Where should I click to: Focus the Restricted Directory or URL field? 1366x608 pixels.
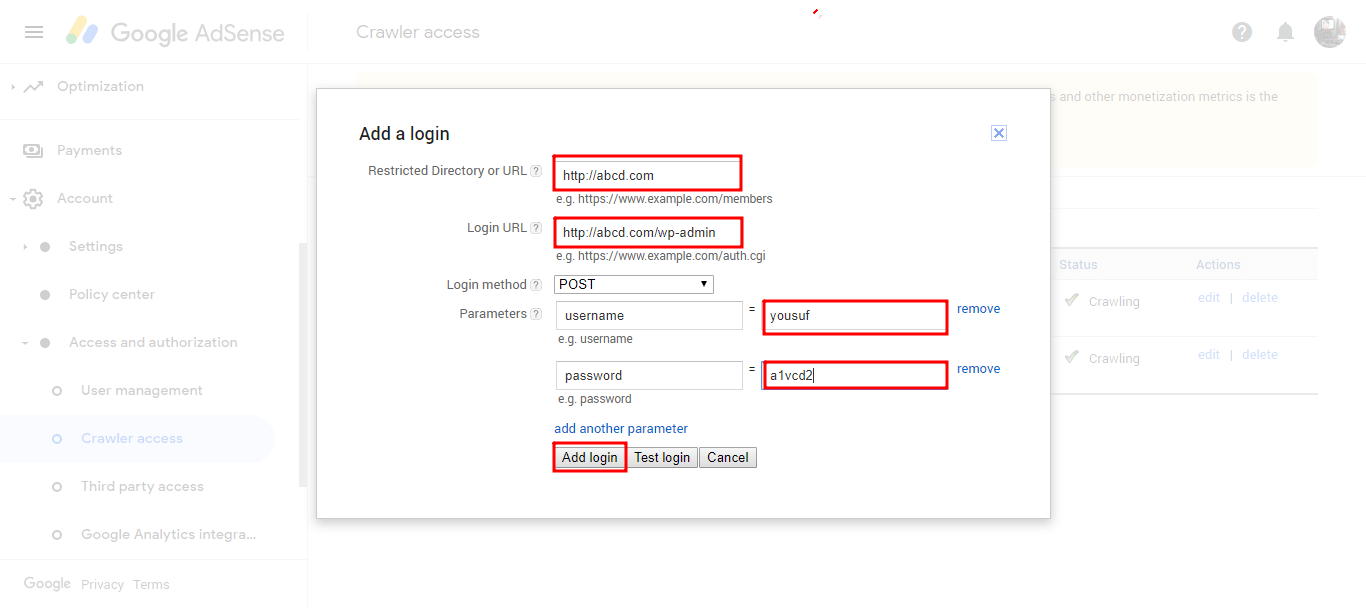648,174
